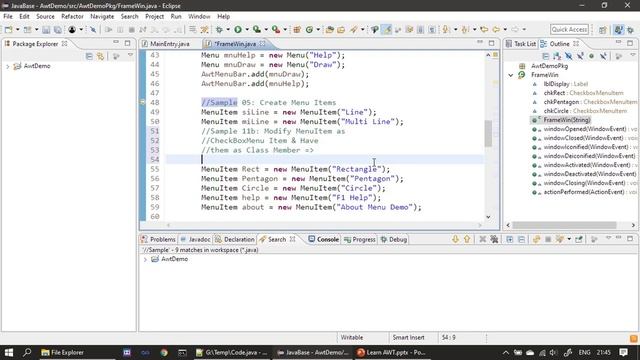
Task: Switch to the MainEntry.java editor tab
Action: (166, 44)
